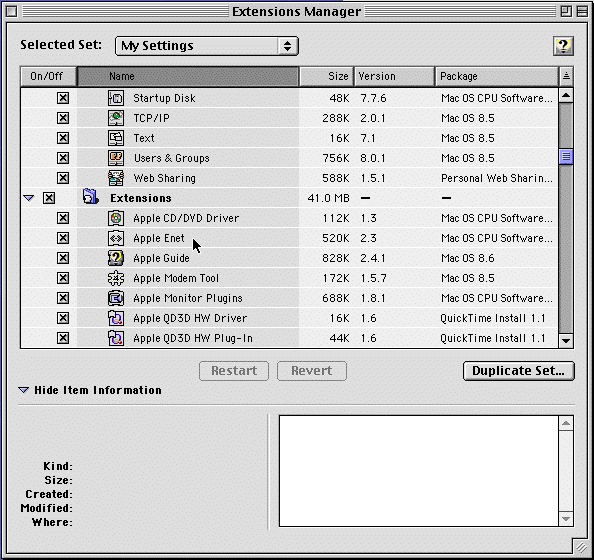This screenshot has width=594, height=560.
Task: Collapse the Hide Item Information triangle
Action: [x=23, y=390]
